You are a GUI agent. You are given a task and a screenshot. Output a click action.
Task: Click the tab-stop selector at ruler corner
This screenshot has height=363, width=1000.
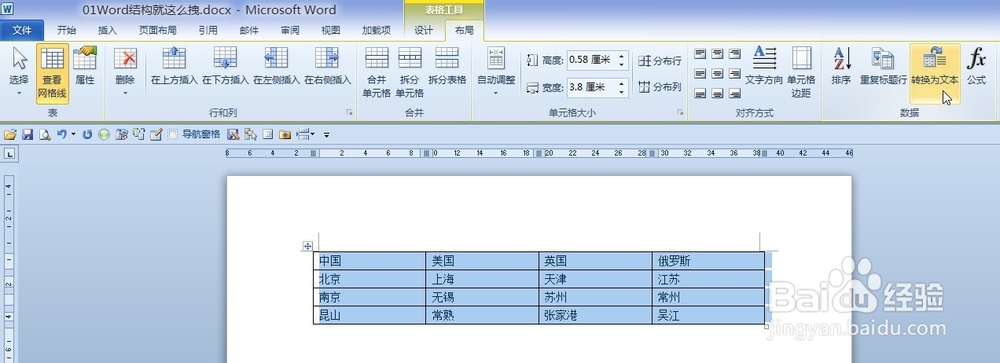(x=10, y=153)
